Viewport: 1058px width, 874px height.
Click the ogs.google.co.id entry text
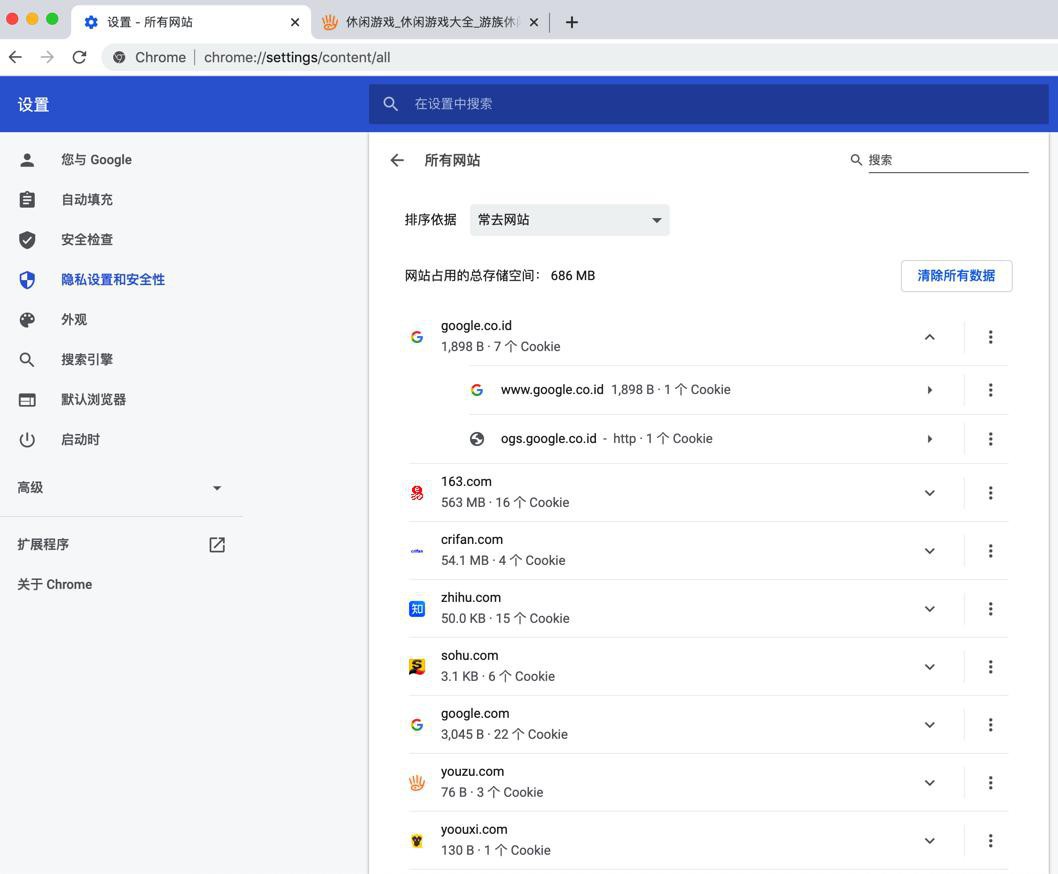(549, 439)
